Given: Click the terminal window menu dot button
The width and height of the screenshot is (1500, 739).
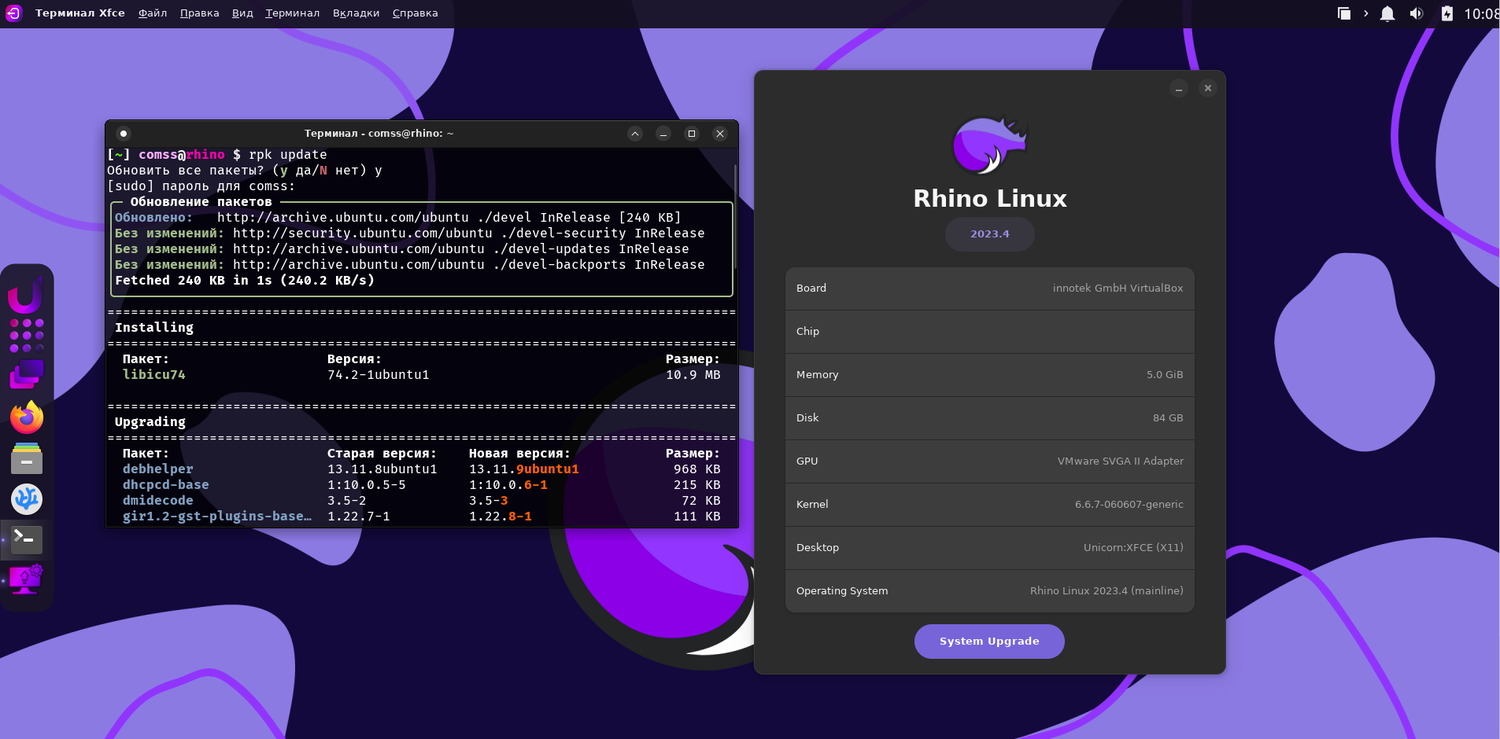Looking at the screenshot, I should pyautogui.click(x=124, y=133).
